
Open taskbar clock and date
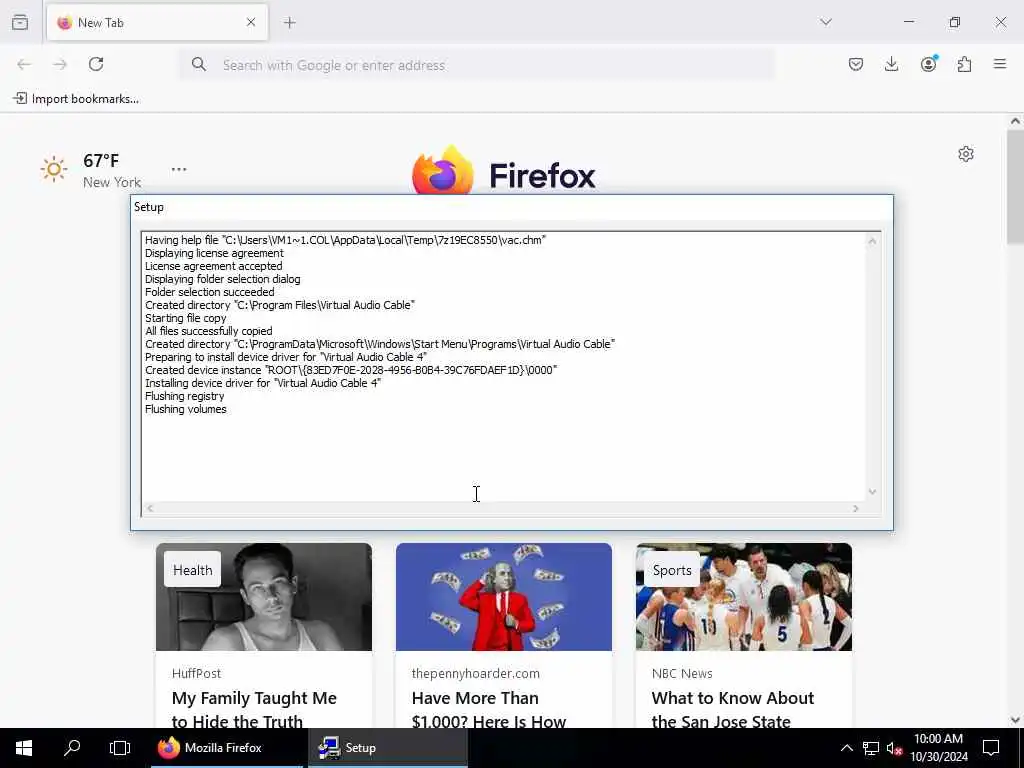coord(938,748)
